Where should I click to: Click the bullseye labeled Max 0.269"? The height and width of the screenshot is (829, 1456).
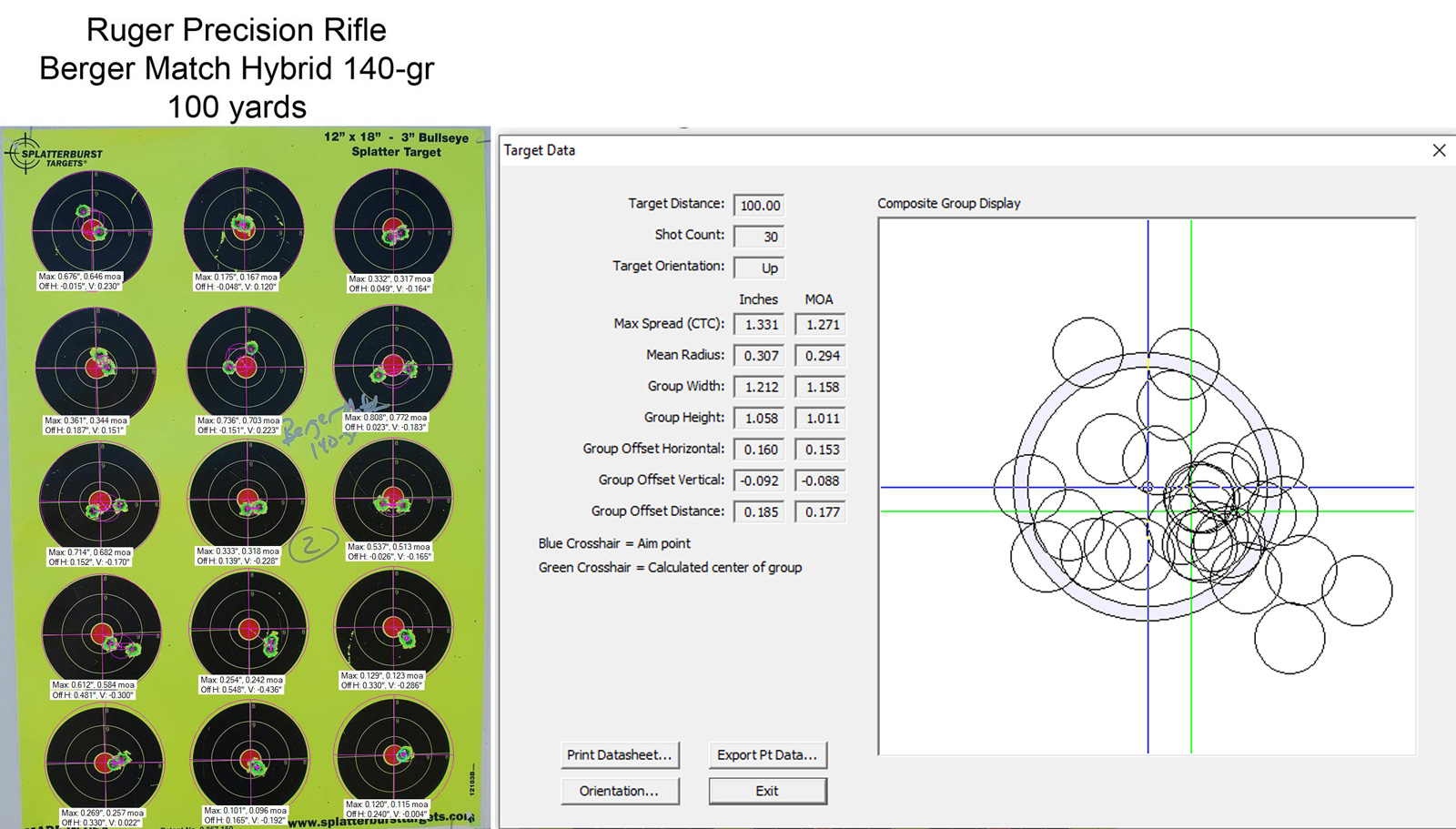[x=104, y=763]
